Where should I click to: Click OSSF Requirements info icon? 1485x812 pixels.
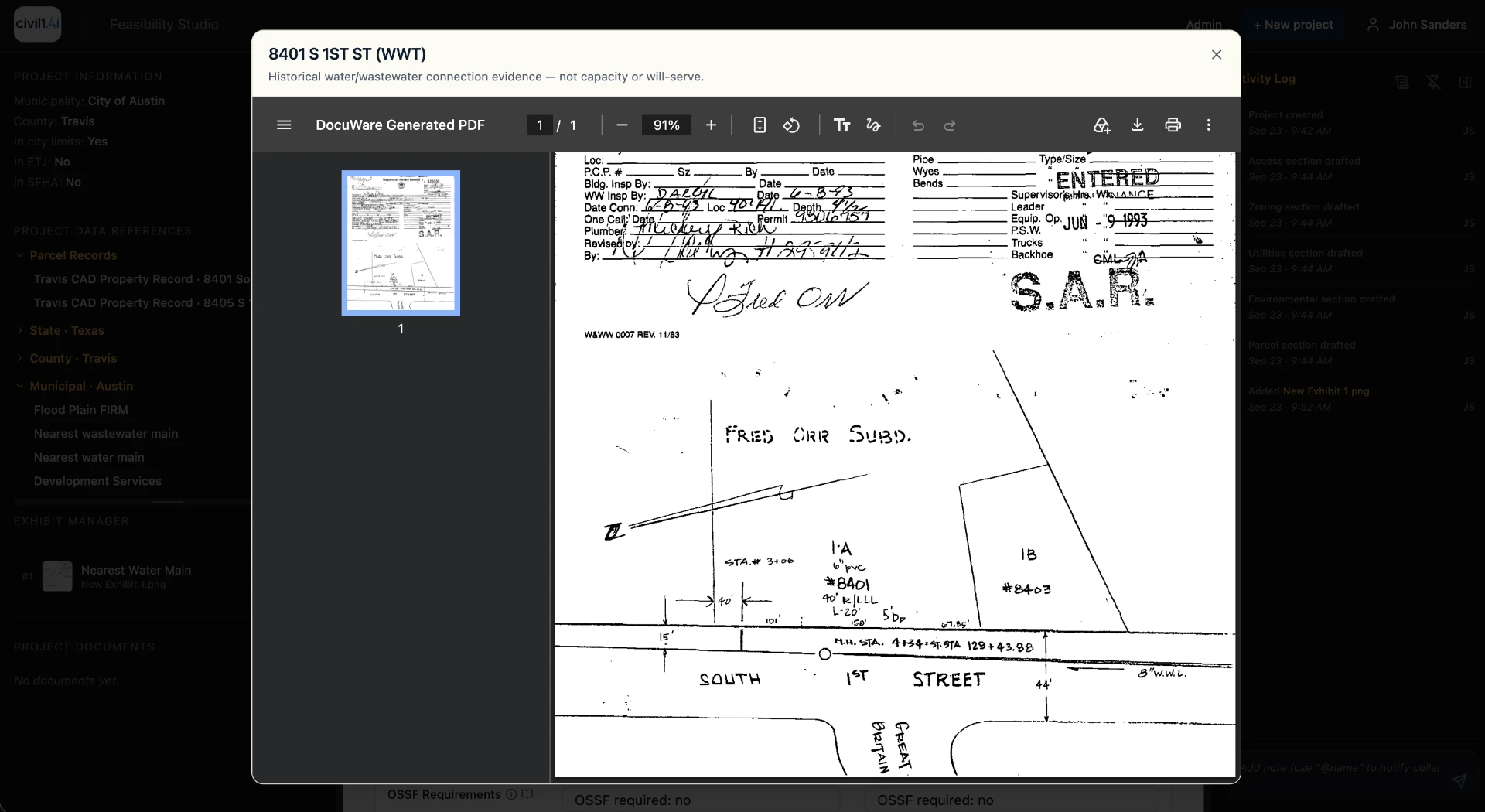pos(510,794)
